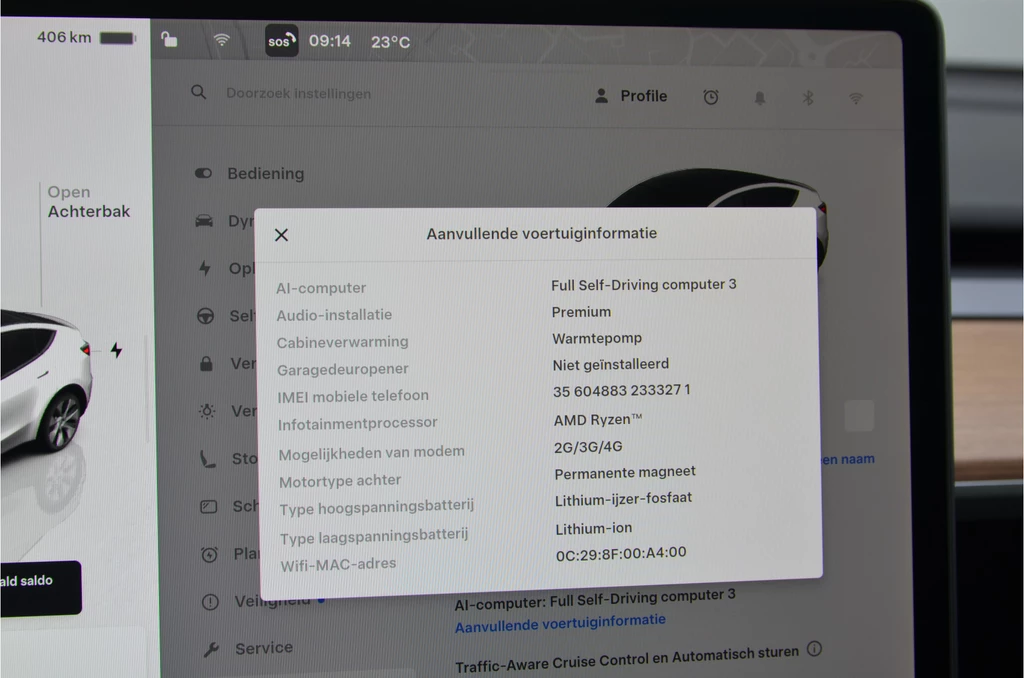Viewport: 1024px width, 678px height.
Task: Focus the Doorzoek instellingen search field
Action: [x=298, y=93]
